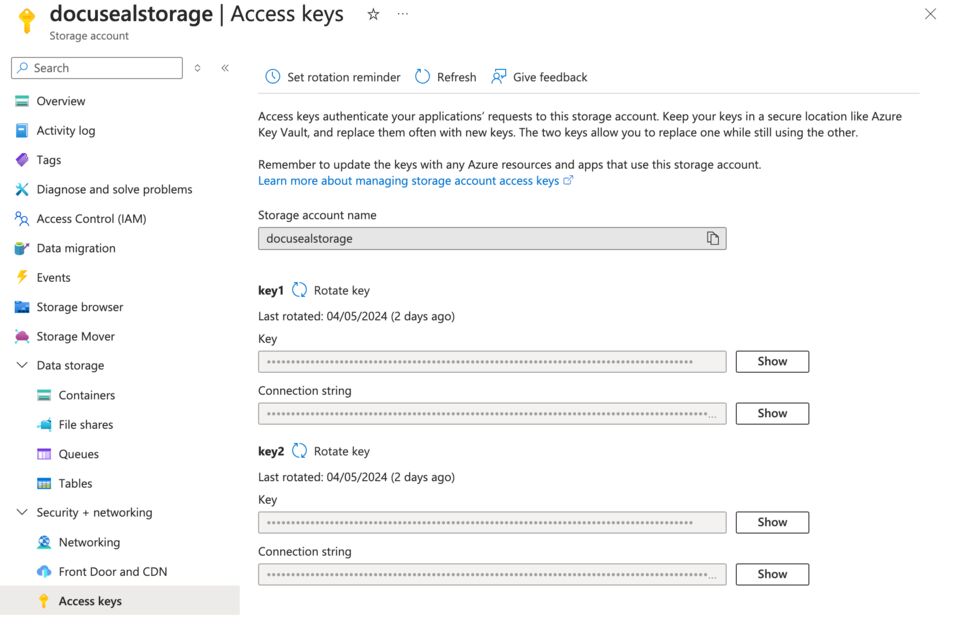Image resolution: width=960 pixels, height=625 pixels.
Task: Click the Events lightning icon
Action: point(21,277)
